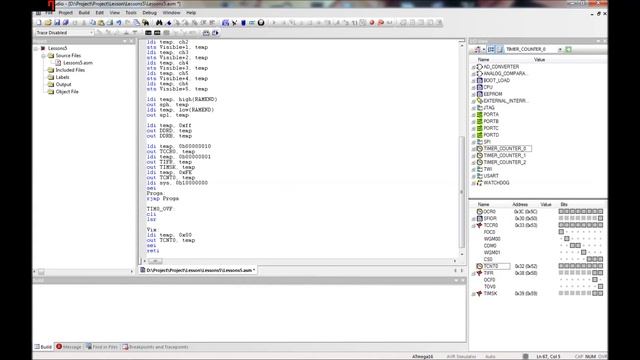Image resolution: width=640 pixels, height=360 pixels.
Task: Click the code editor horizontal scrollbar
Action: point(300,261)
